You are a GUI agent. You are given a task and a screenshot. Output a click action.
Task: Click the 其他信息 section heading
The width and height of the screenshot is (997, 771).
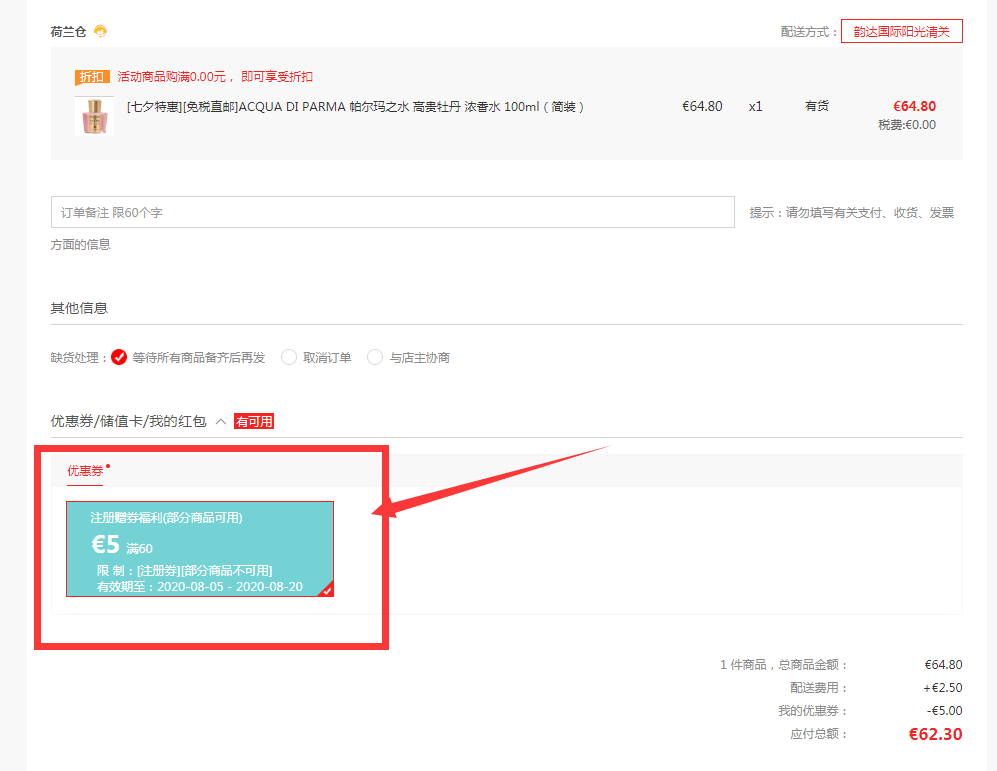[x=79, y=308]
